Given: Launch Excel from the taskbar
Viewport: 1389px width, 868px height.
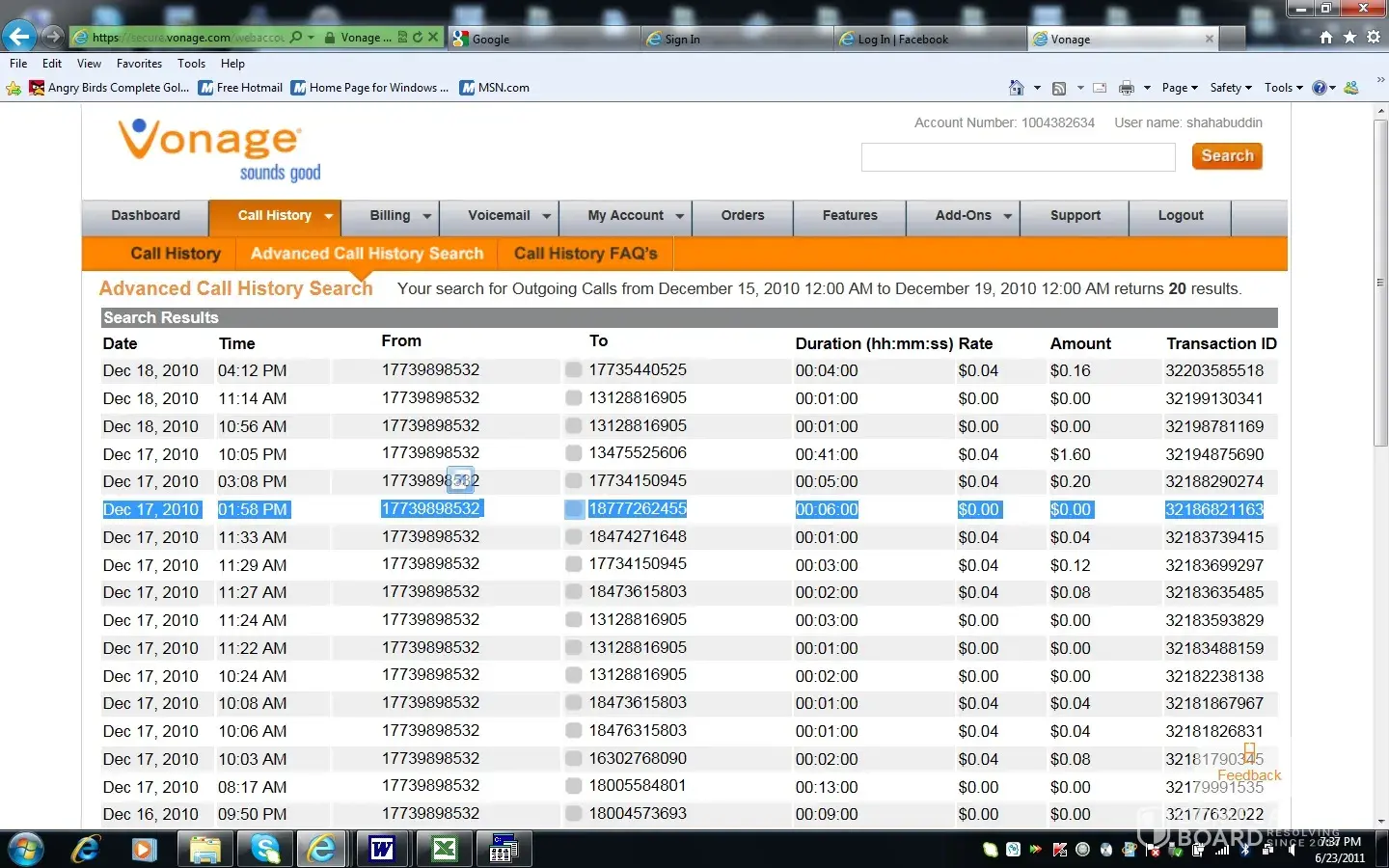Looking at the screenshot, I should (443, 849).
